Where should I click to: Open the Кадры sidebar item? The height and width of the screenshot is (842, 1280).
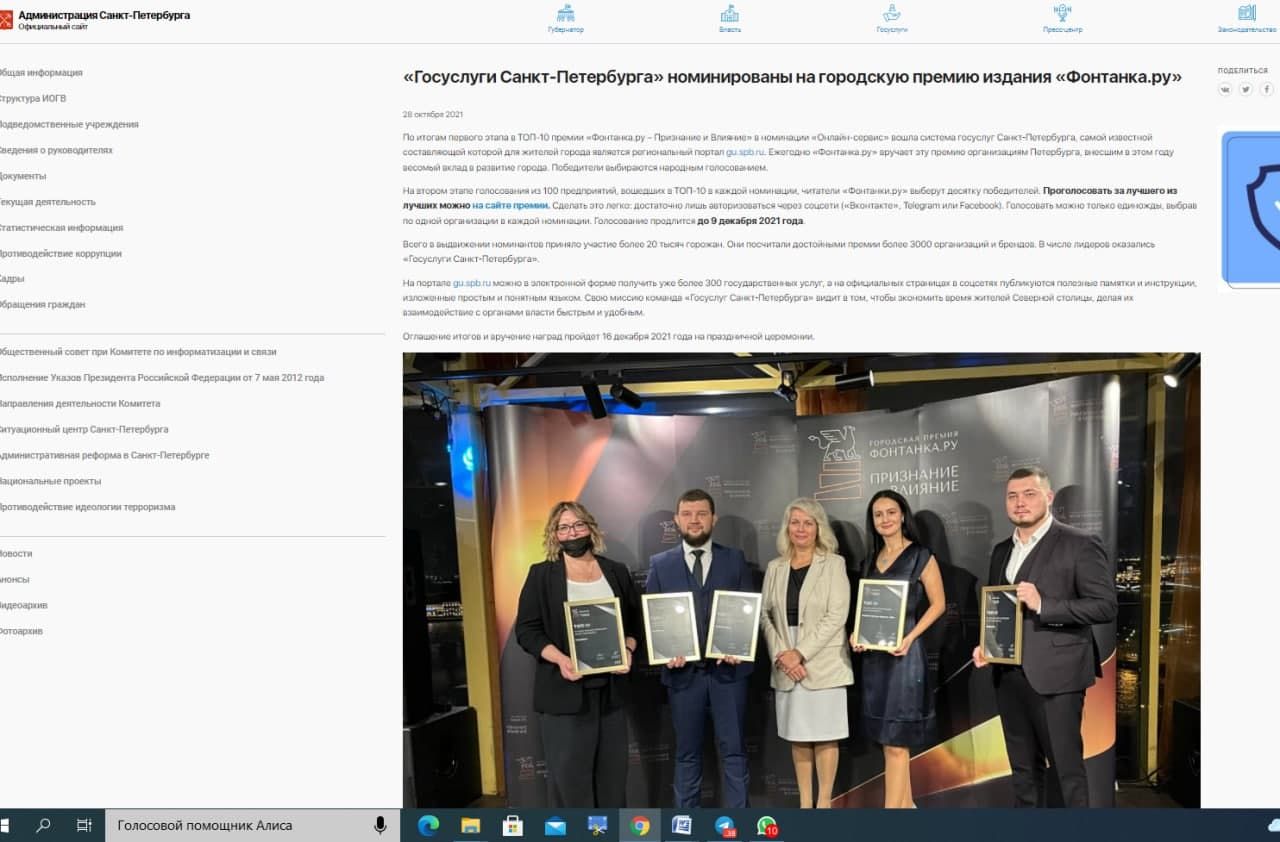click(x=12, y=279)
